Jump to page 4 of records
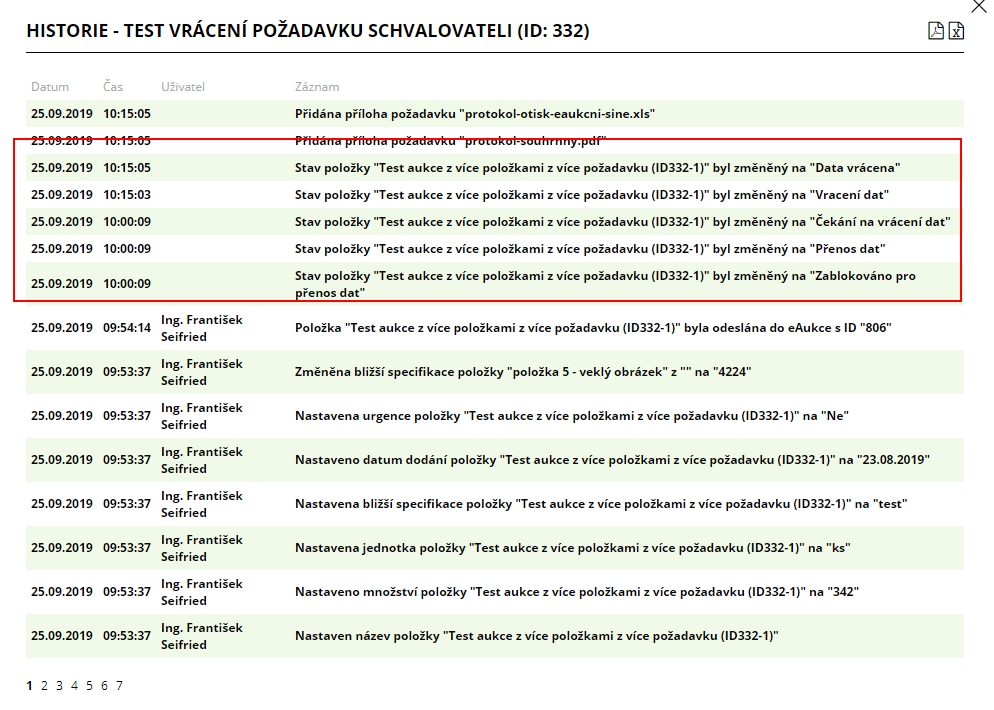Image resolution: width=994 pixels, height=710 pixels. click(74, 685)
